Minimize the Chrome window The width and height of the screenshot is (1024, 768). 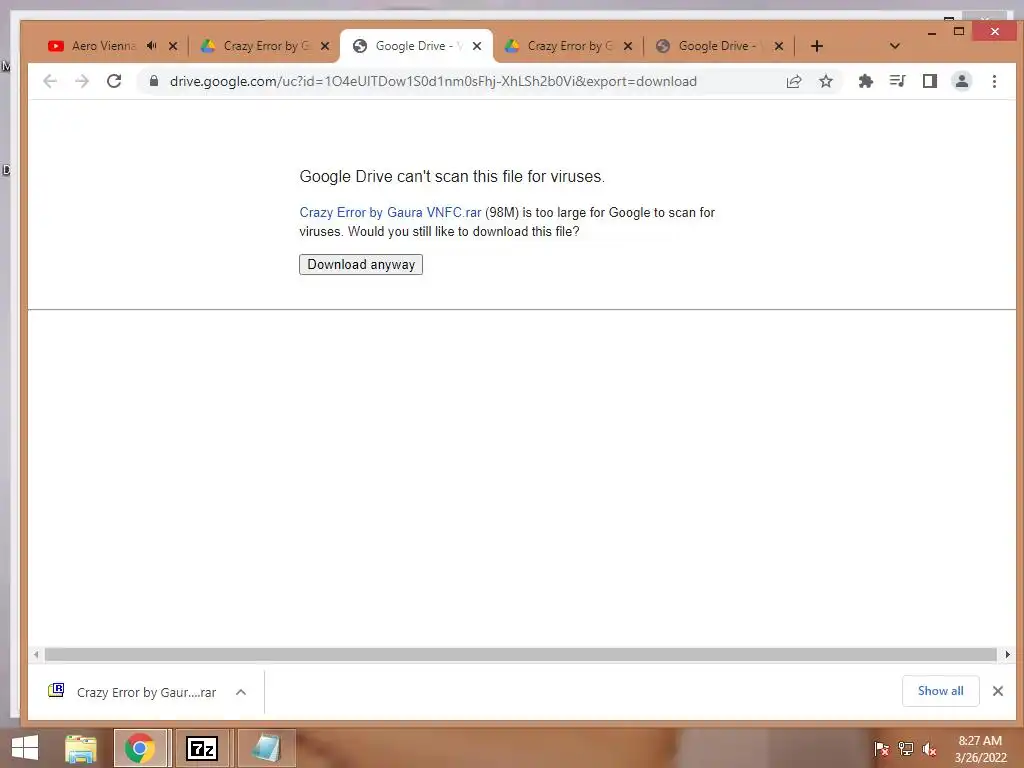[x=932, y=32]
